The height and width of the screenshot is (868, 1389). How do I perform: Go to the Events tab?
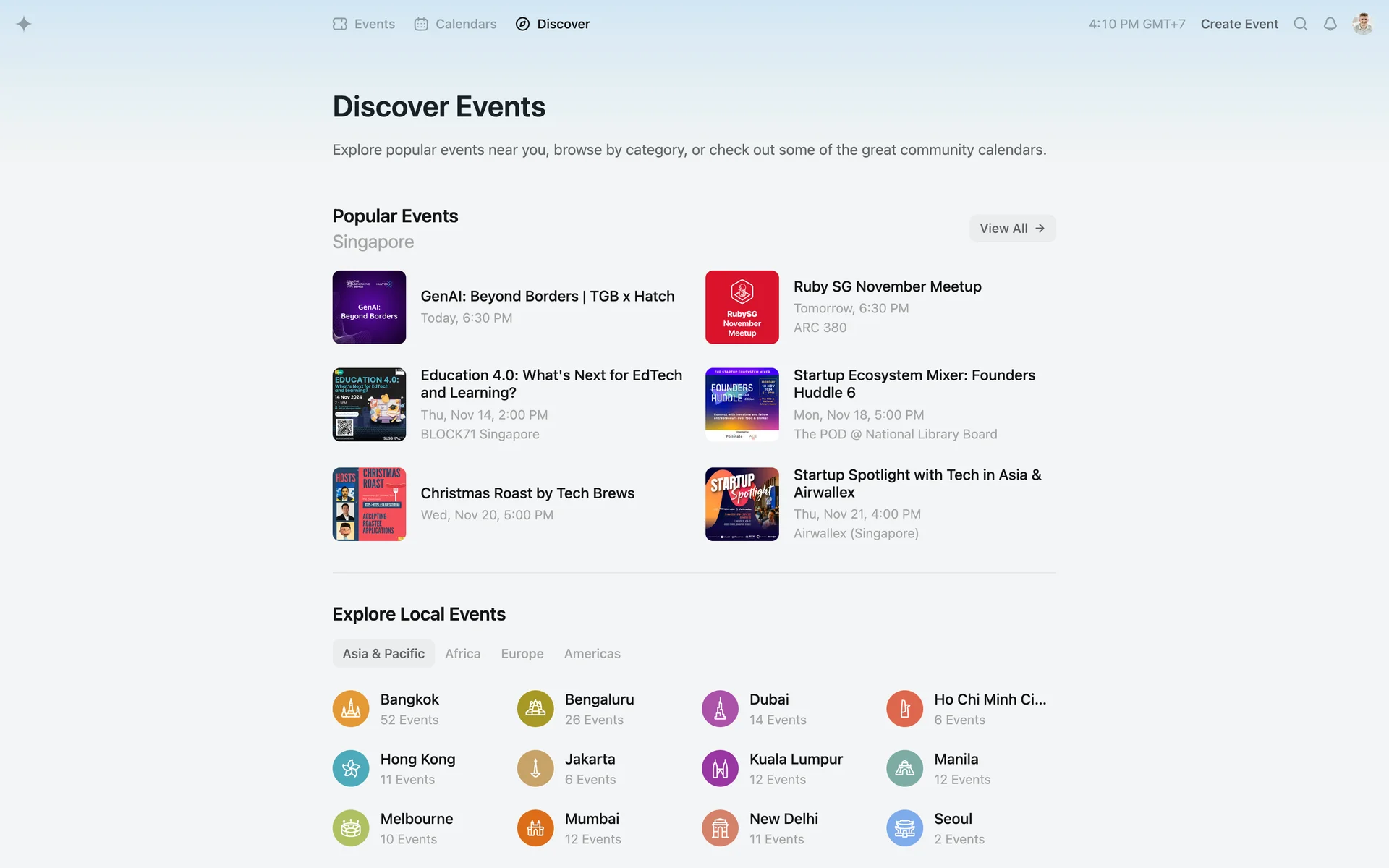point(364,24)
